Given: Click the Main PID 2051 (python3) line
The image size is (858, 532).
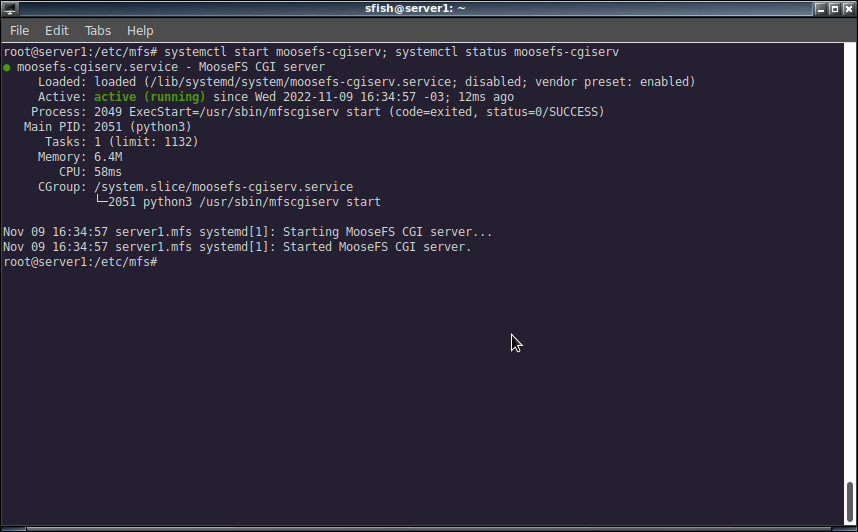Looking at the screenshot, I should coord(107,127).
